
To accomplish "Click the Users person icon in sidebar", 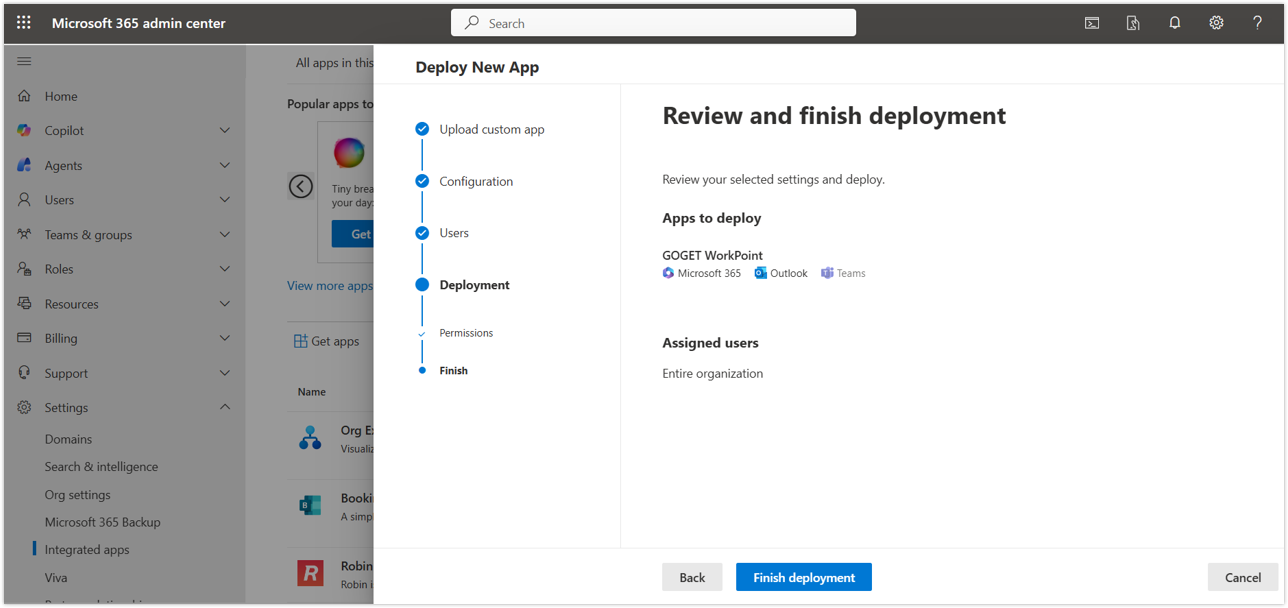I will click(x=24, y=200).
